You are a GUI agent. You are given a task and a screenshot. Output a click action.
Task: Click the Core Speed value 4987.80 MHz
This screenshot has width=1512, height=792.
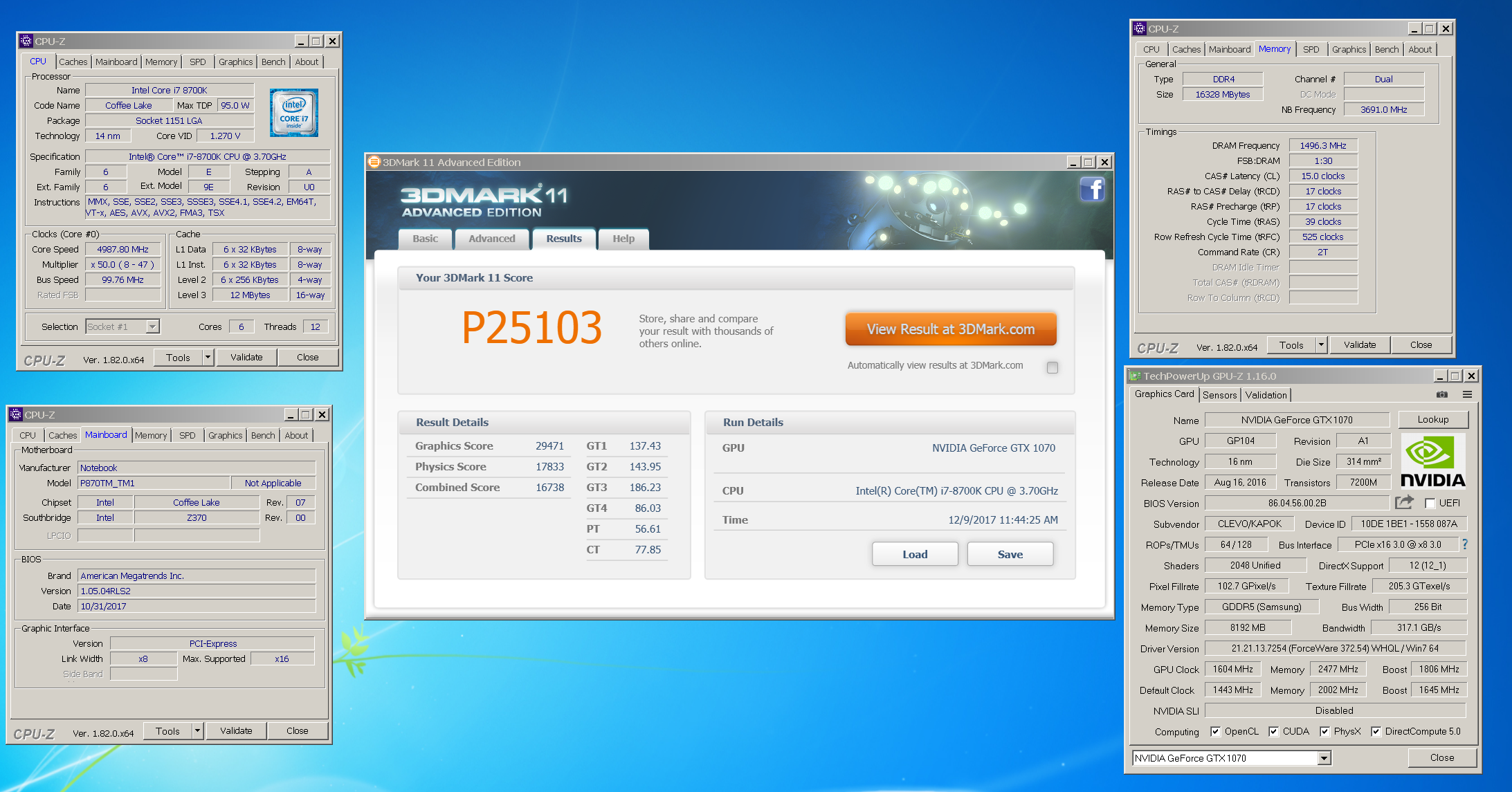(122, 249)
